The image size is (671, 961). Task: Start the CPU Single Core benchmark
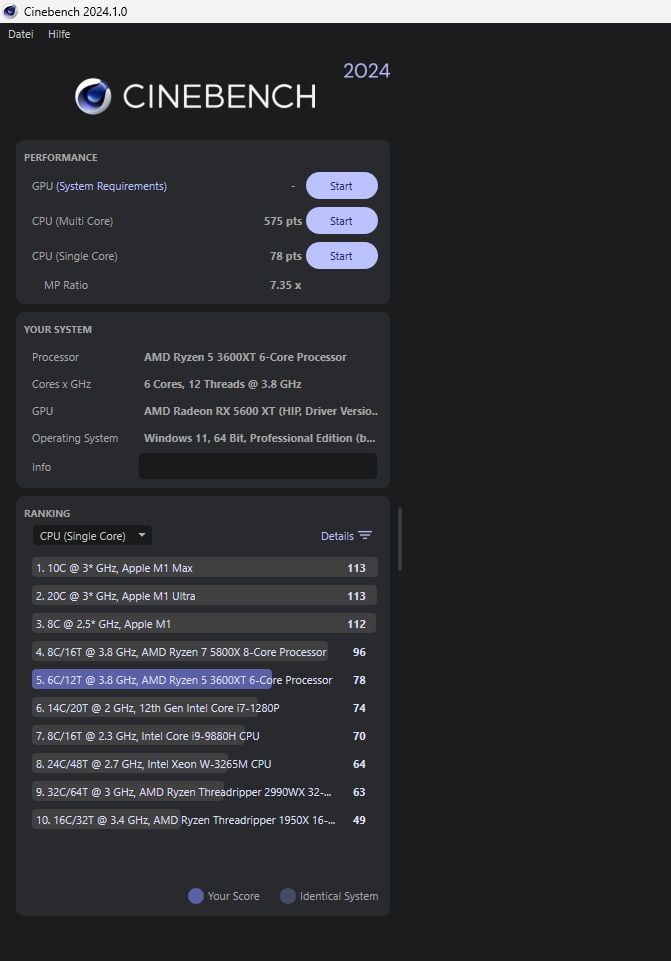(341, 256)
